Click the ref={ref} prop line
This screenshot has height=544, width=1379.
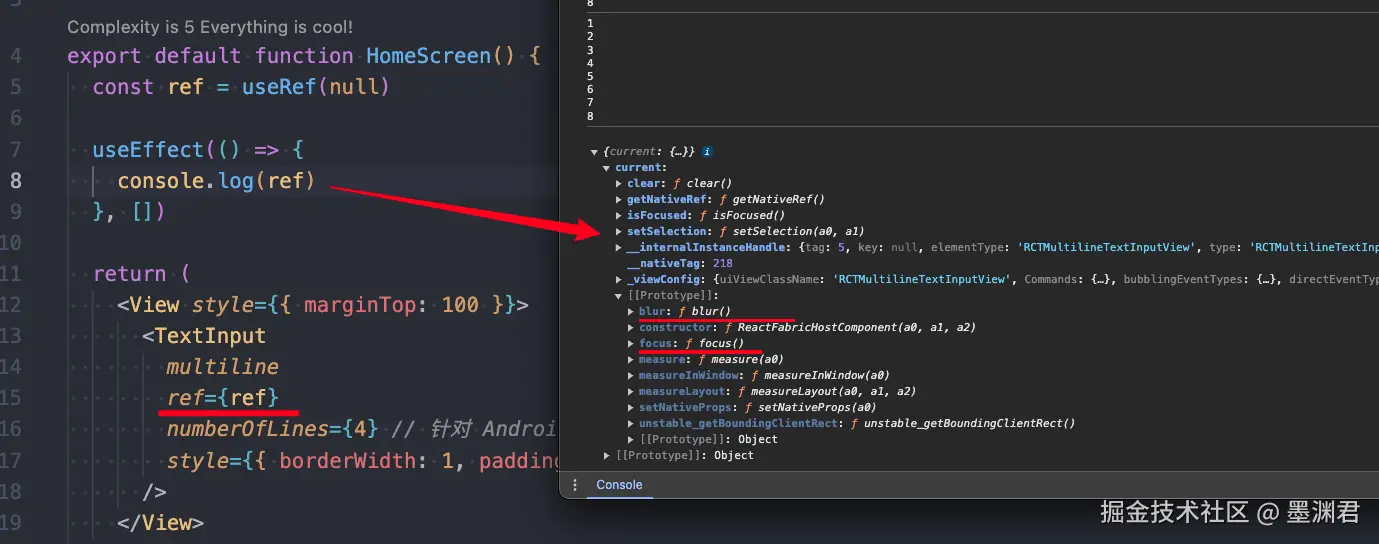click(222, 398)
